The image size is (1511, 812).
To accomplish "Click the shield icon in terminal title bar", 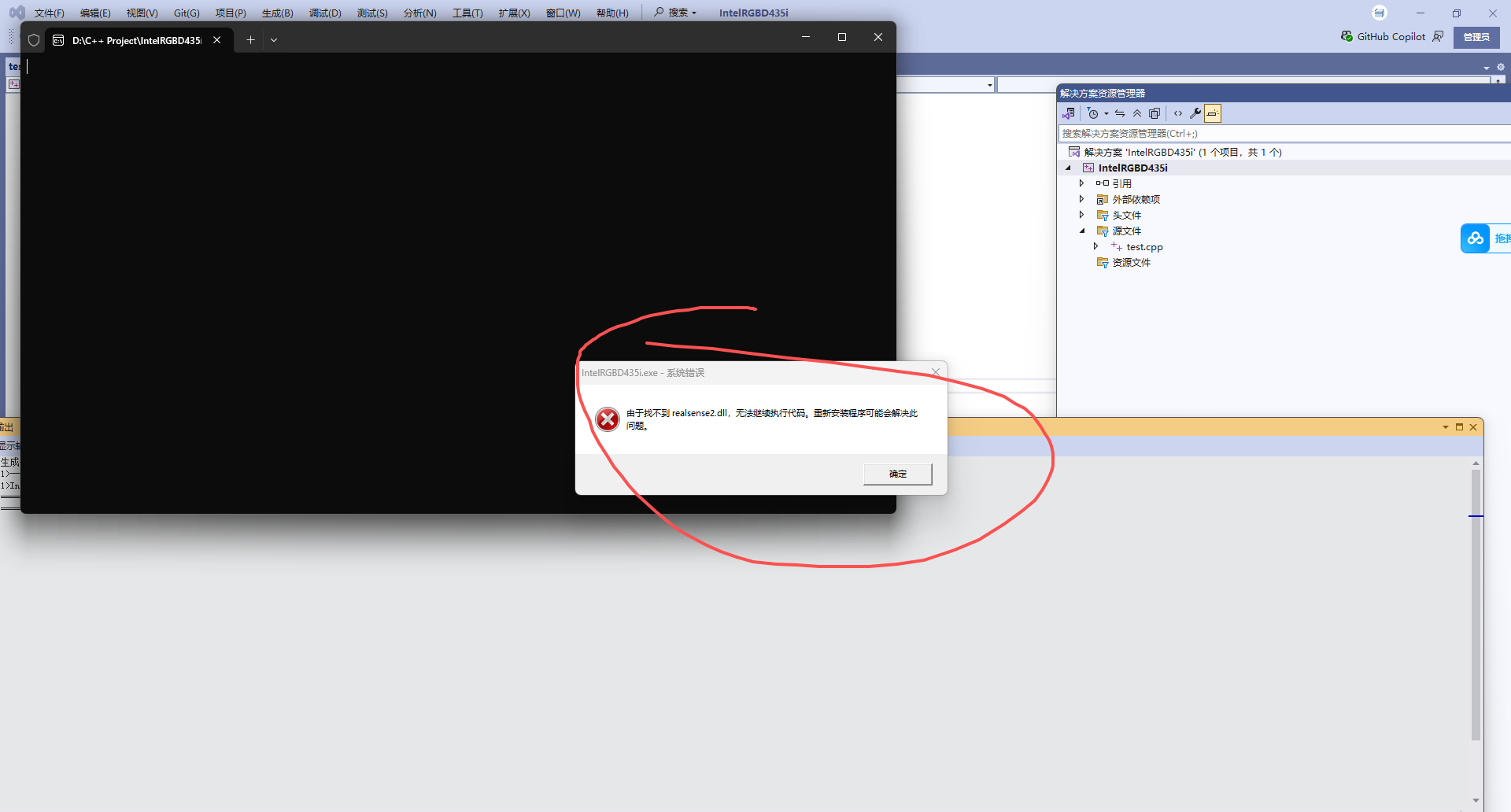I will [34, 40].
